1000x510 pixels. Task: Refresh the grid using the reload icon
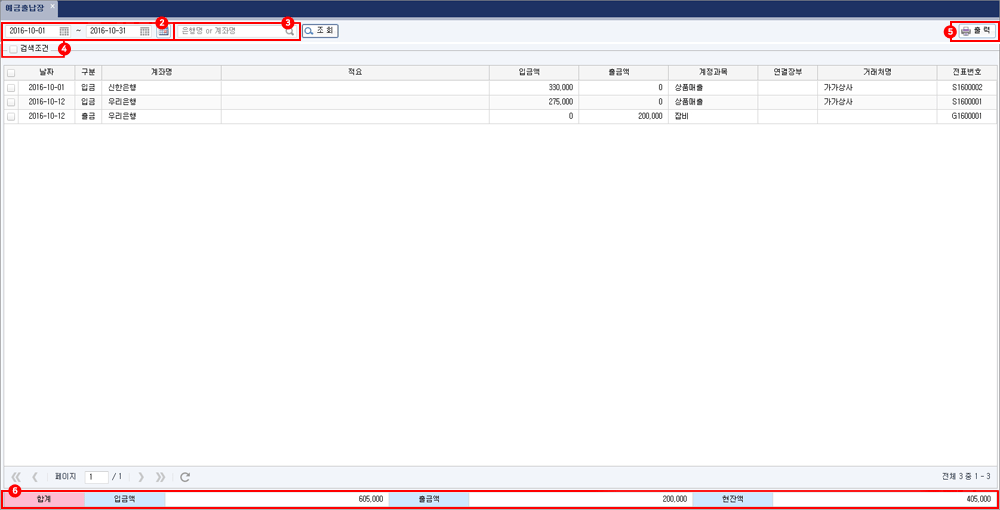click(185, 476)
